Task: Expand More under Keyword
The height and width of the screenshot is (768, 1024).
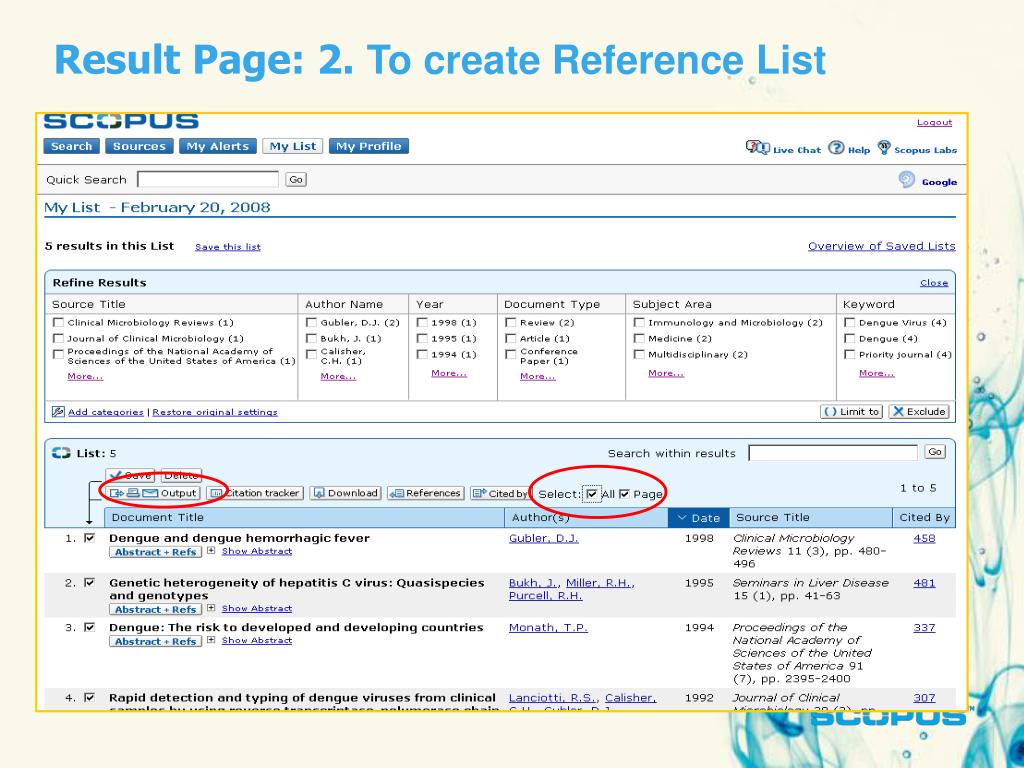Action: 876,373
